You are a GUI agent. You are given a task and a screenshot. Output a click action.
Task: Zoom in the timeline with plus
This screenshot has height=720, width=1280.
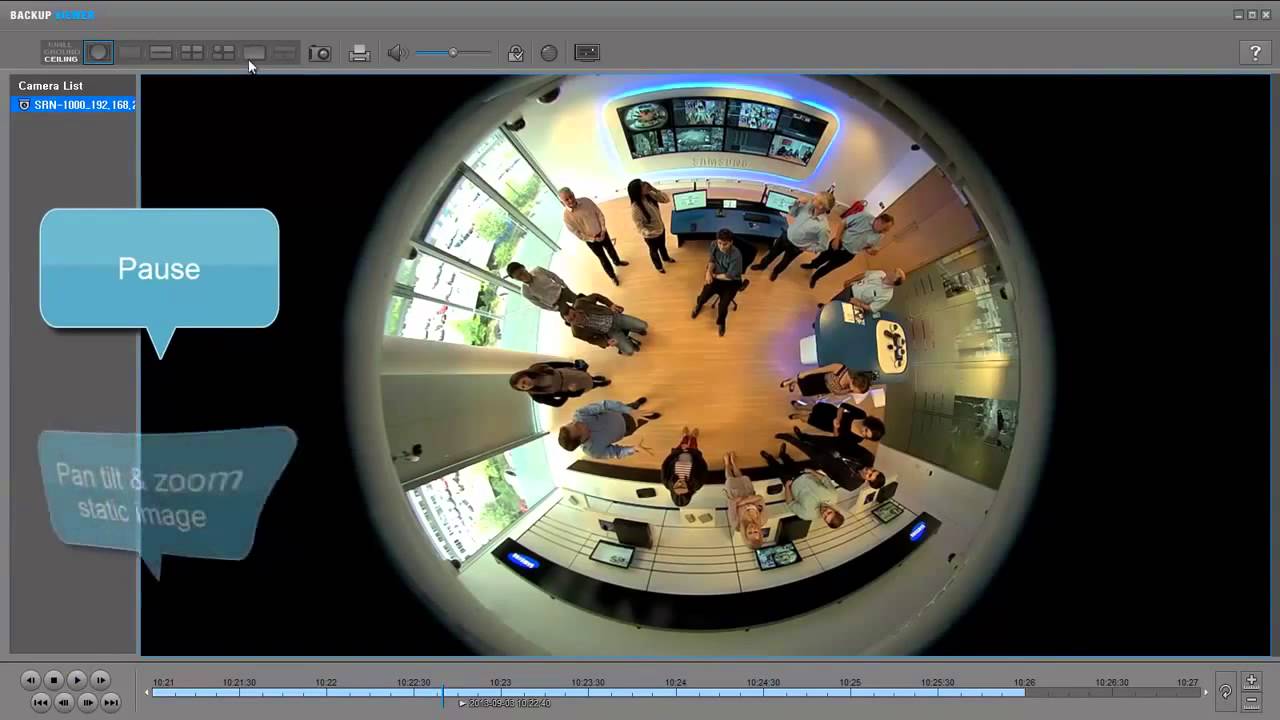(x=1251, y=680)
